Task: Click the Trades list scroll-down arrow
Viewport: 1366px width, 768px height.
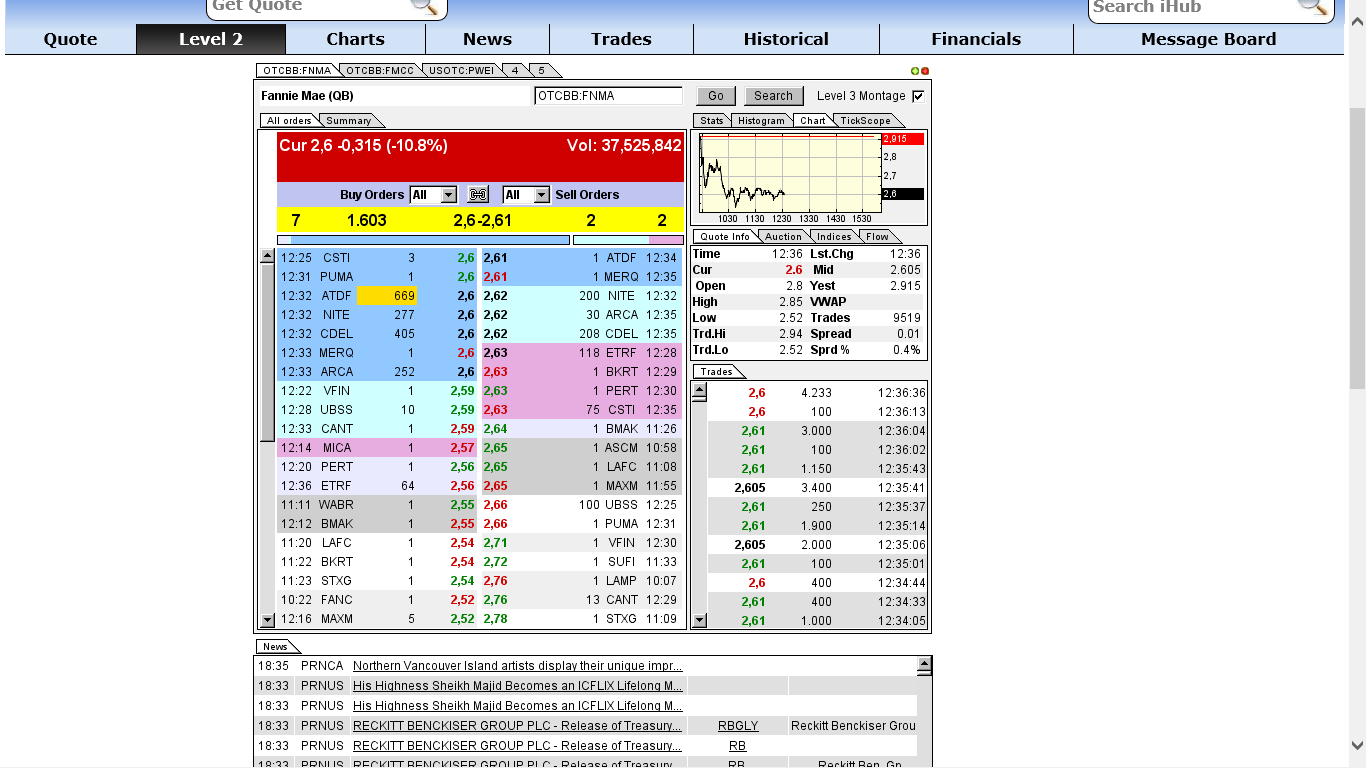Action: pyautogui.click(x=700, y=620)
